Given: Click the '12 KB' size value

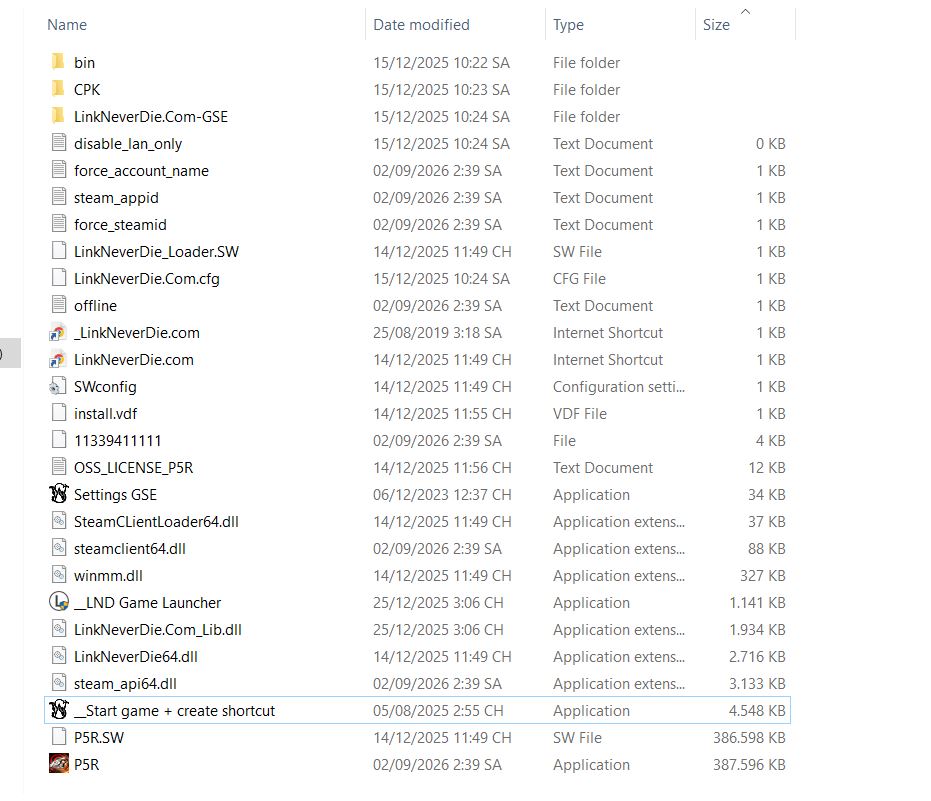Looking at the screenshot, I should pyautogui.click(x=767, y=468).
